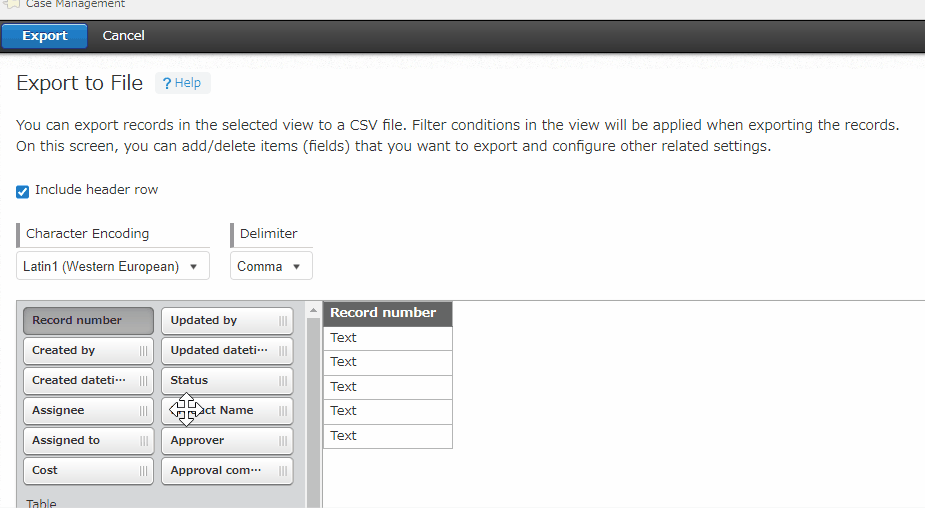Open the Character Encoding dropdown
The width and height of the screenshot is (925, 508).
tap(113, 267)
